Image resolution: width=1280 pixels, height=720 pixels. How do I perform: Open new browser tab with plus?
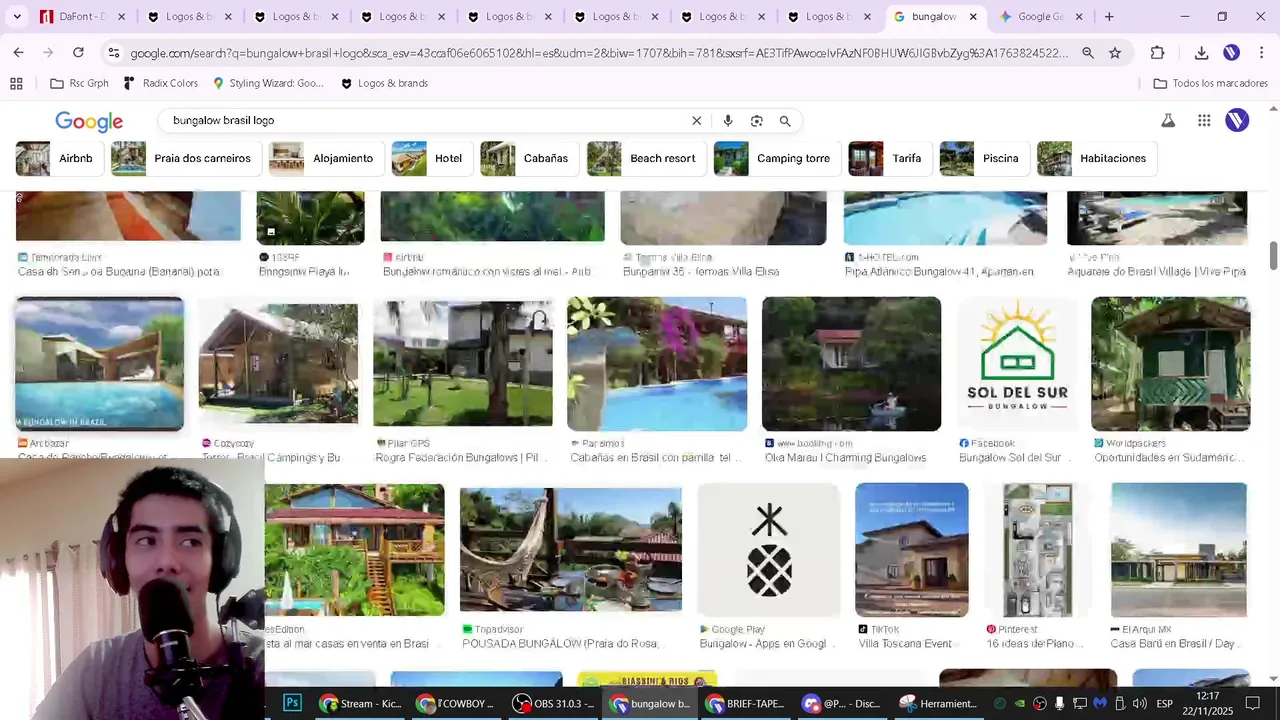[1109, 16]
